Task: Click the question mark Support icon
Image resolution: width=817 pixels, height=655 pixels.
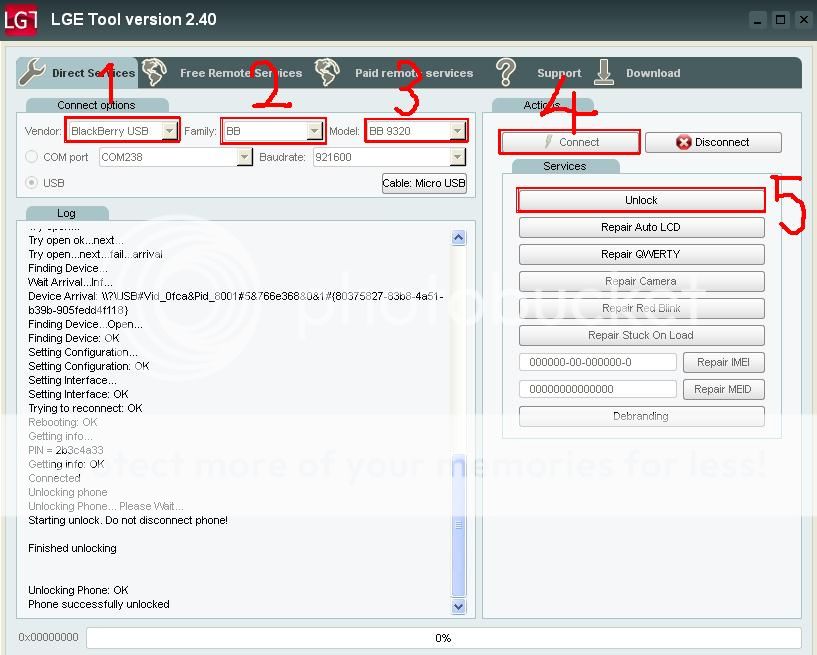Action: click(x=506, y=72)
